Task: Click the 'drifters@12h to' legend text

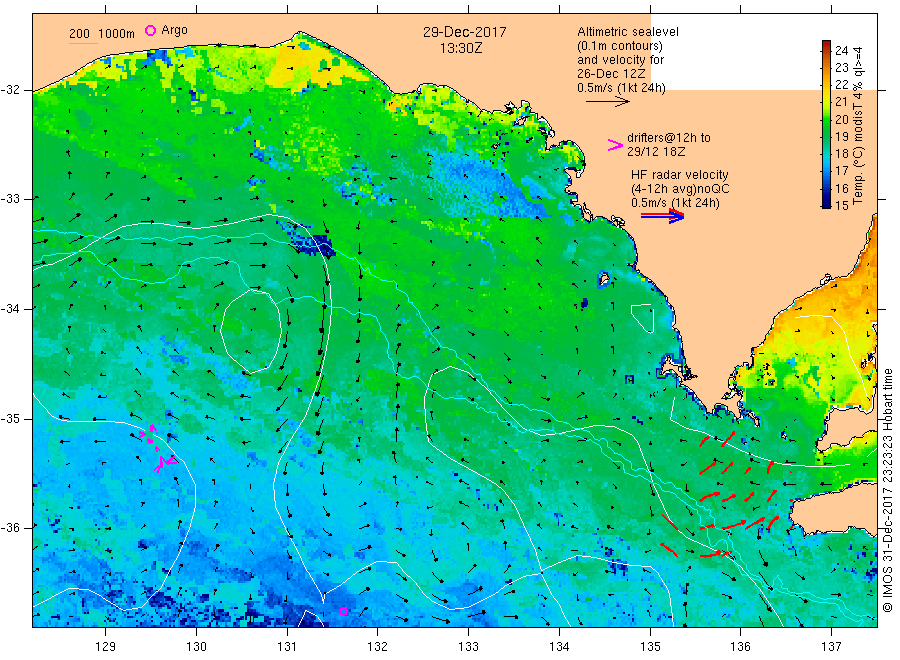Action: [x=669, y=138]
